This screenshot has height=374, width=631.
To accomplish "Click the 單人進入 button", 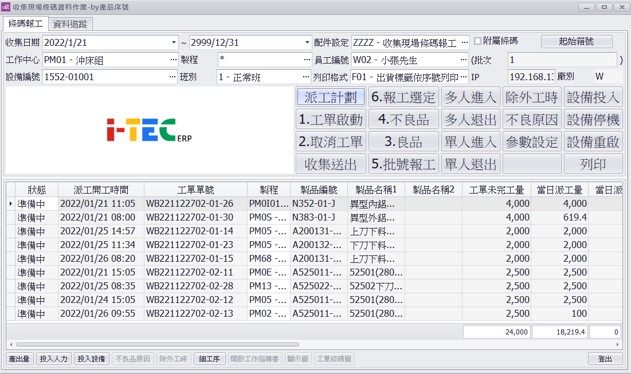I will [470, 142].
